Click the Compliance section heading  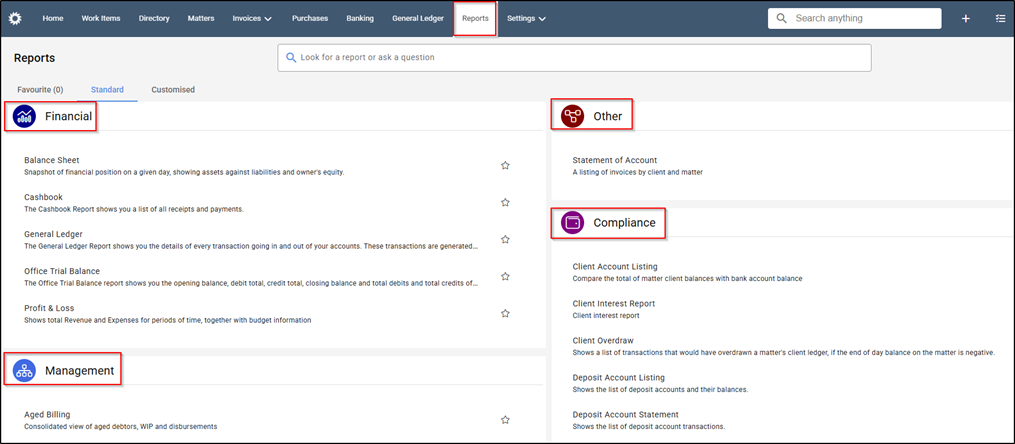click(x=624, y=223)
